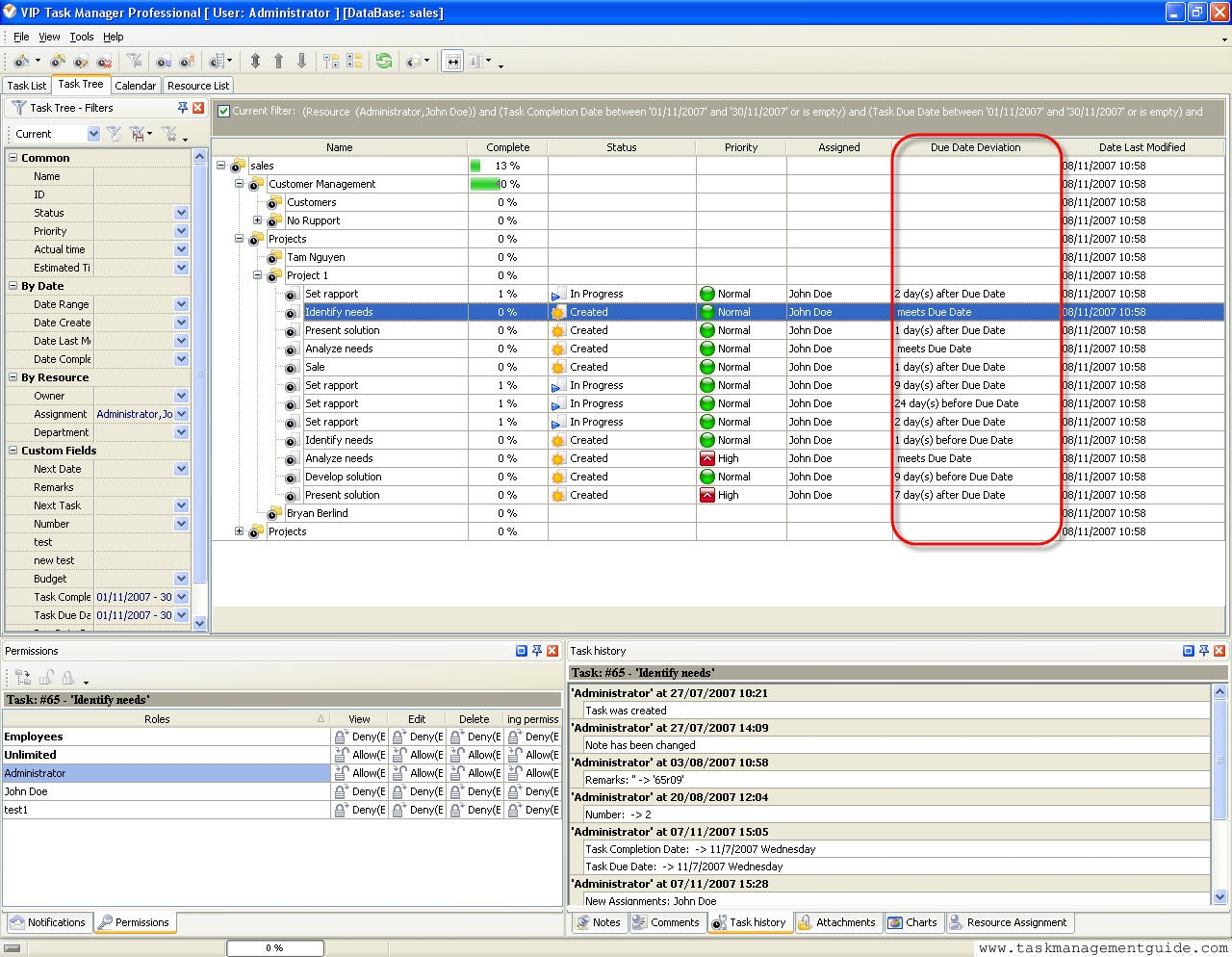Switch to the Resource List tab

tap(198, 86)
